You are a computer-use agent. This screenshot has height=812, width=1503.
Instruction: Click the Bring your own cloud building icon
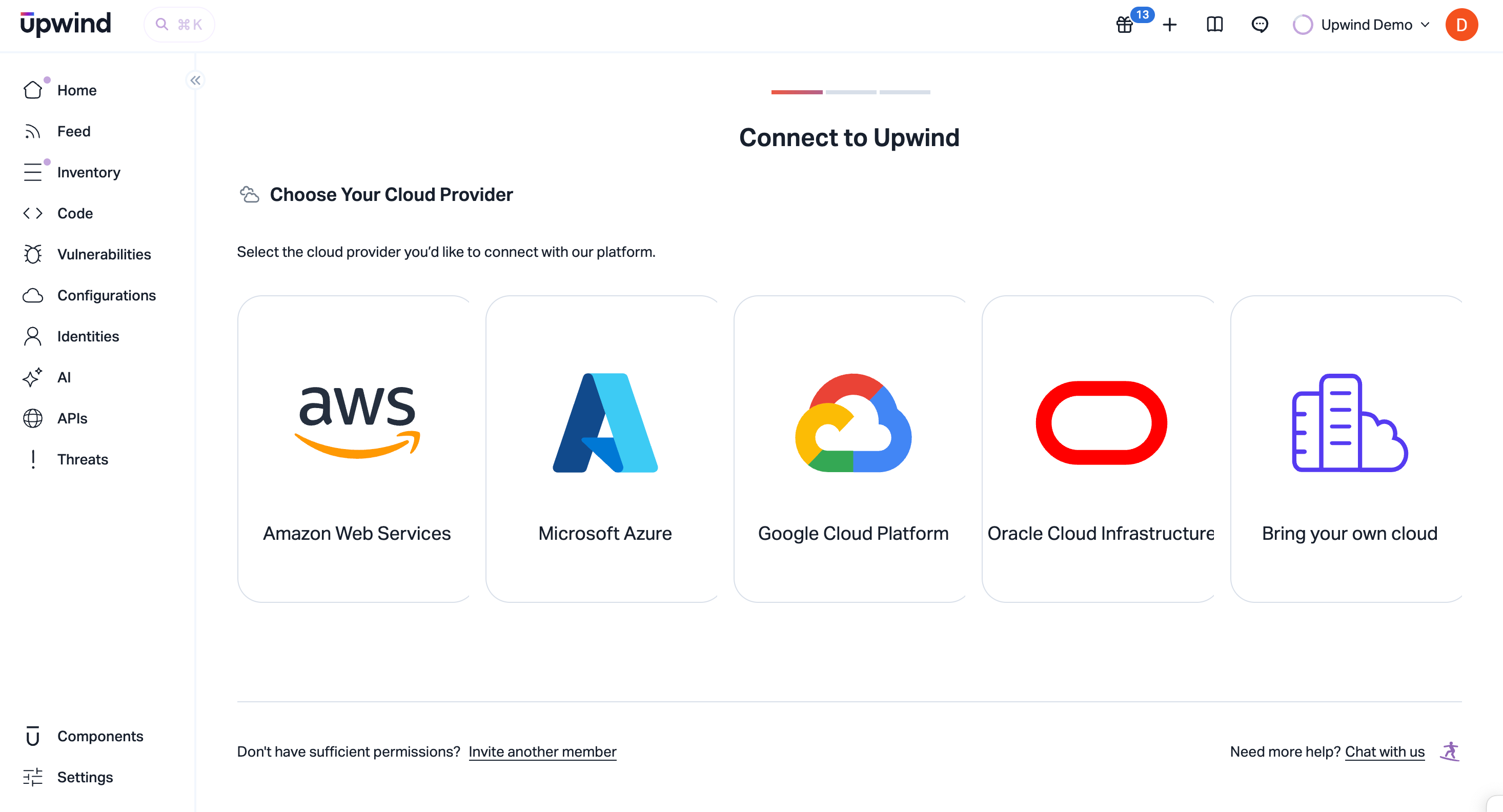point(1350,423)
